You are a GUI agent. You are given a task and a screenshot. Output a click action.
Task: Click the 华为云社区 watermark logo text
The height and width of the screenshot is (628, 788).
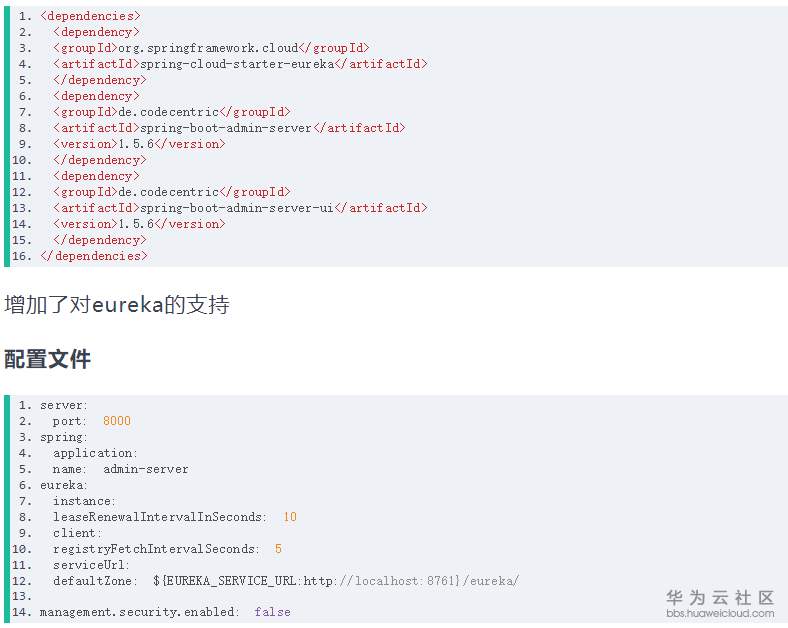pyautogui.click(x=720, y=597)
